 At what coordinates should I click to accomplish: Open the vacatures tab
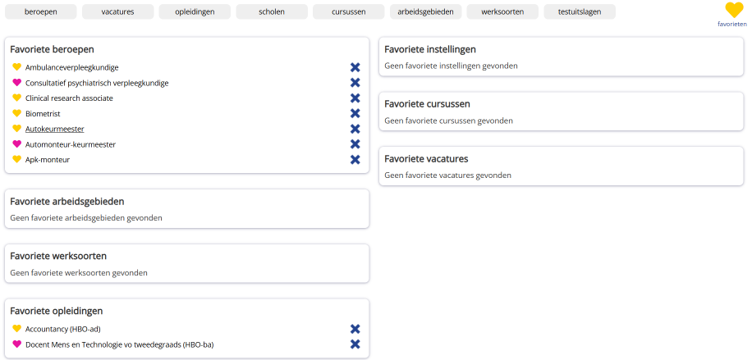tap(118, 12)
